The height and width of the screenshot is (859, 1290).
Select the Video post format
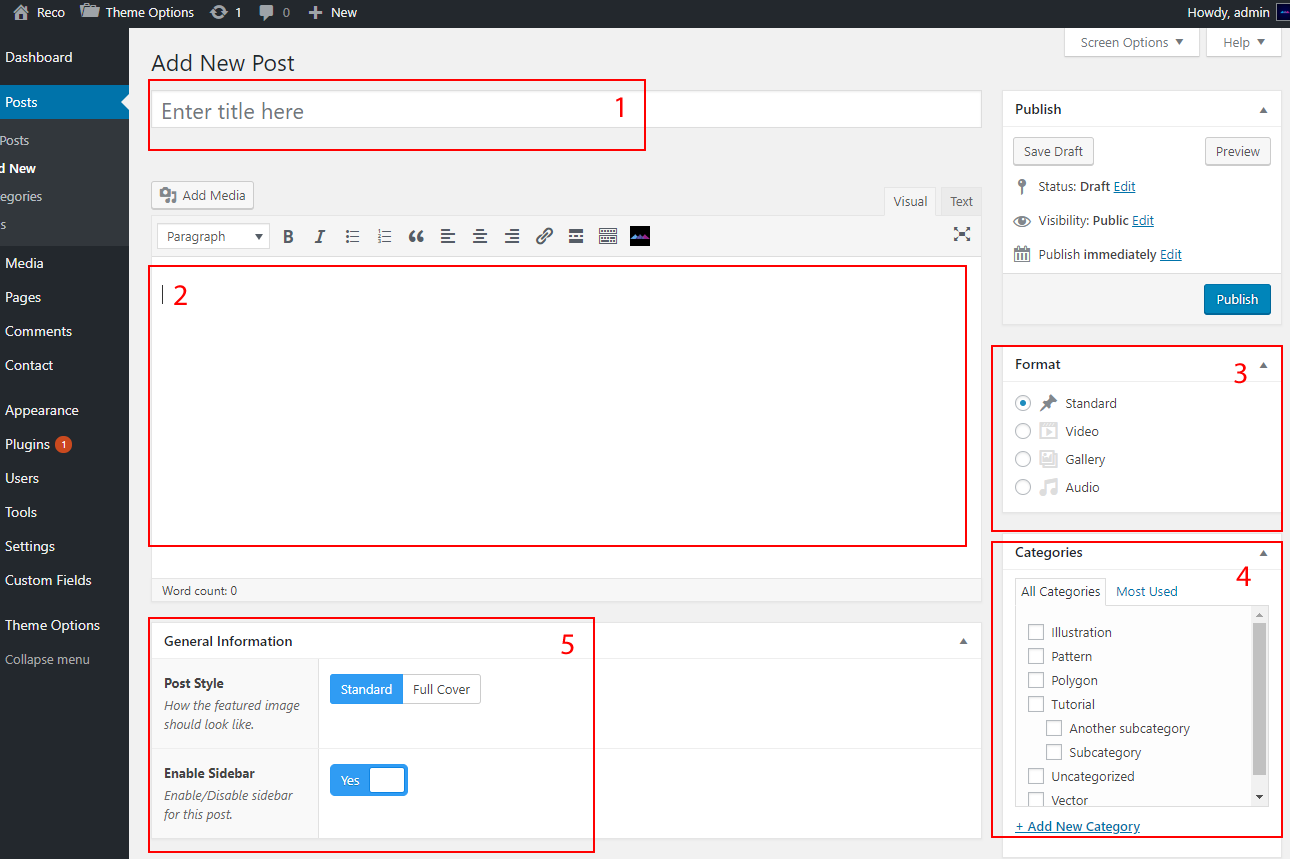point(1023,431)
